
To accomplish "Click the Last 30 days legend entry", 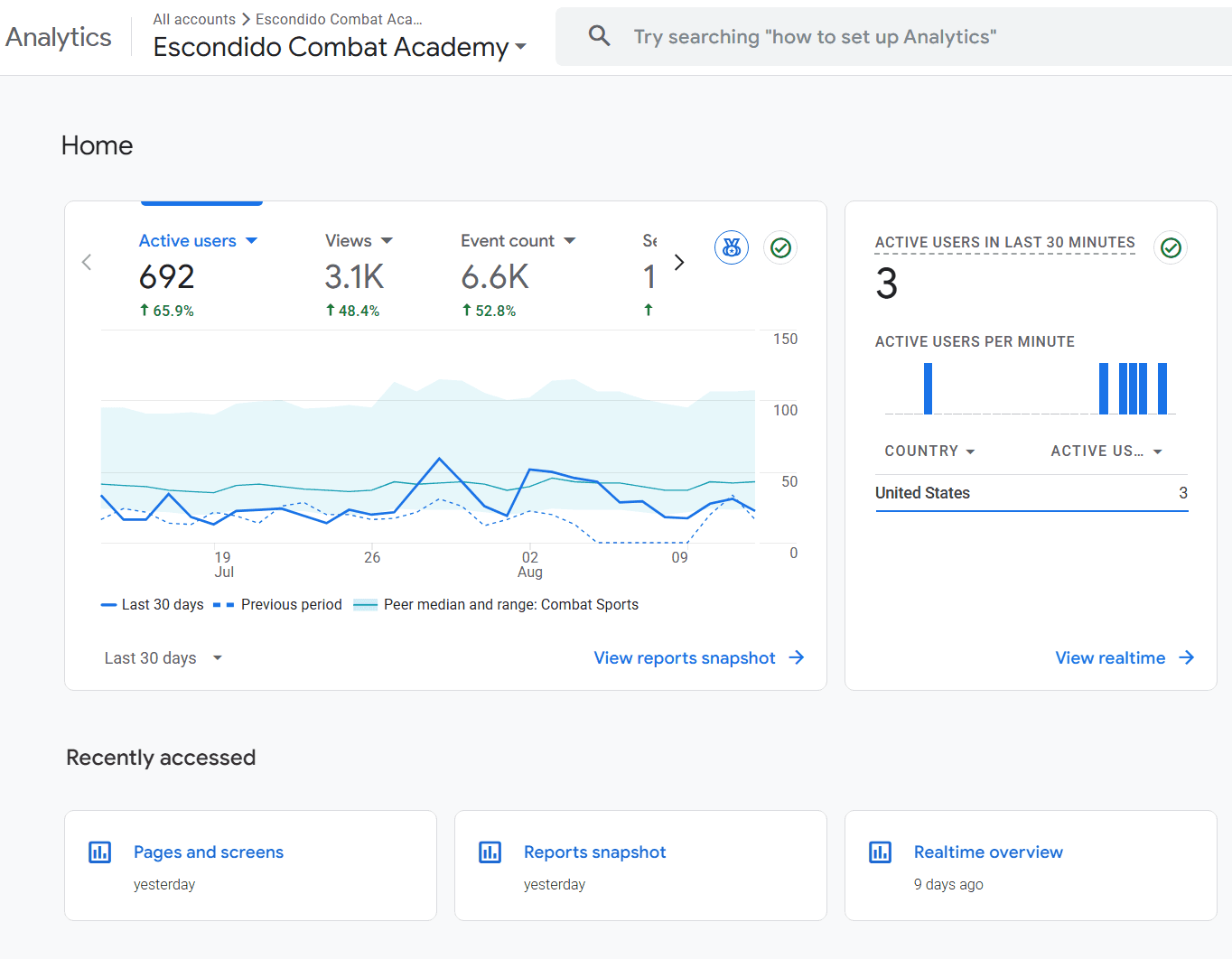I will coord(152,604).
